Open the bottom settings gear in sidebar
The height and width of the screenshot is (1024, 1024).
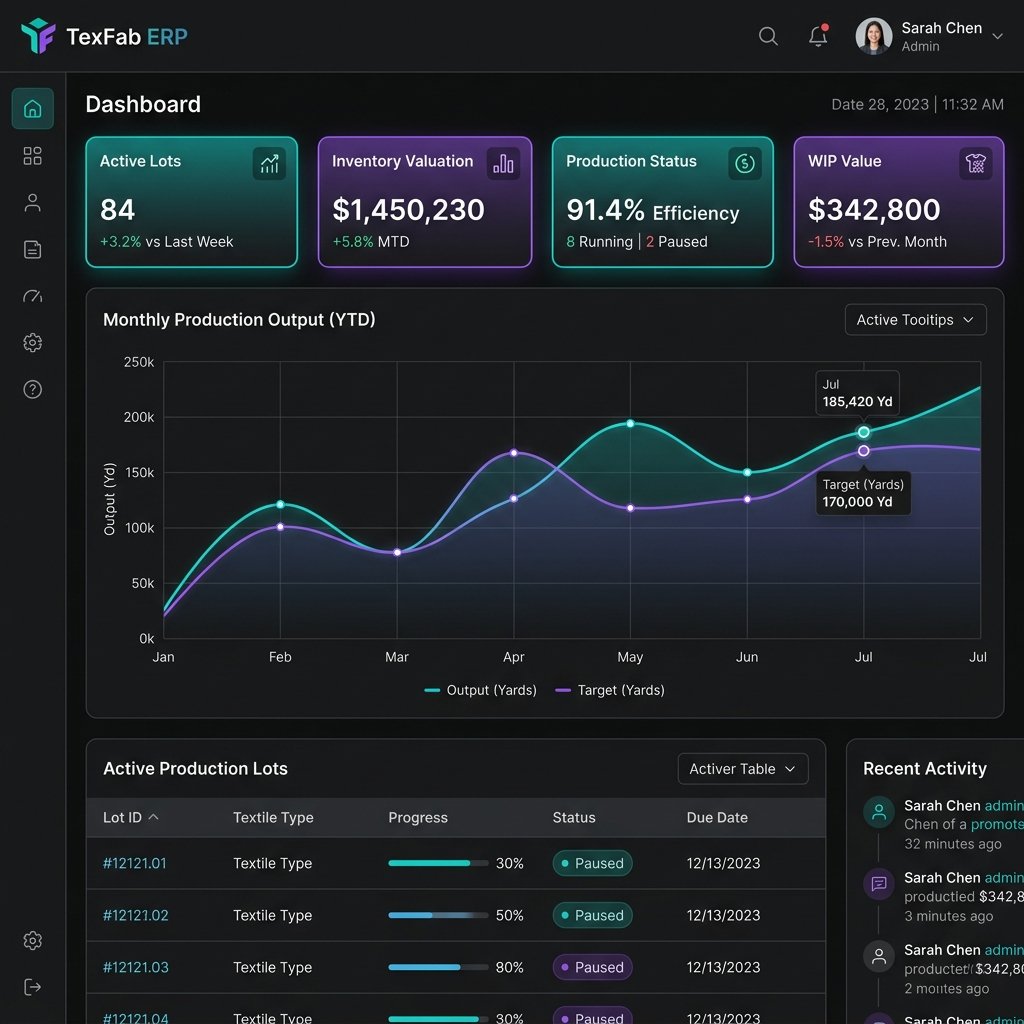33,940
